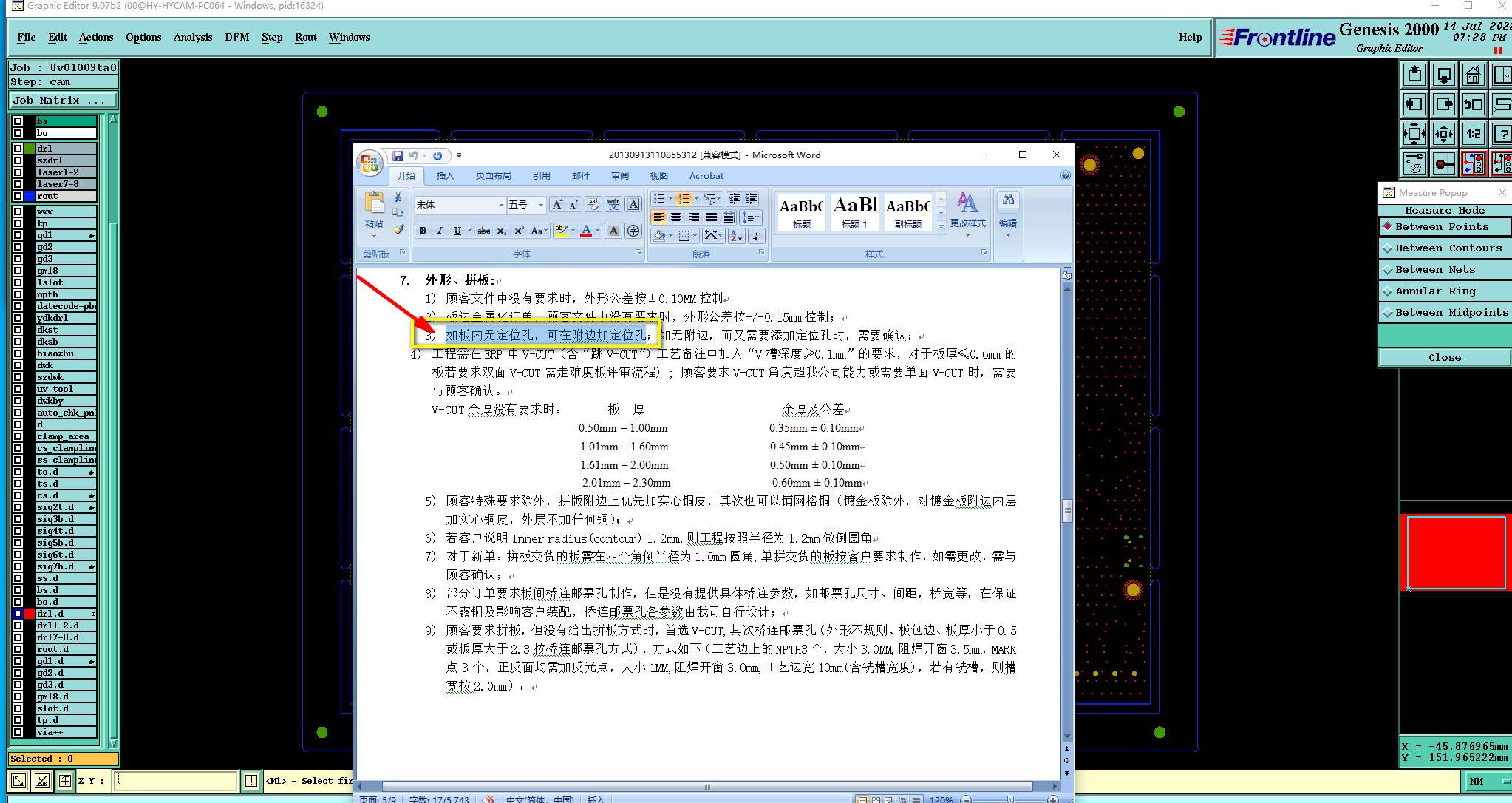Open the Word styles gallery More expander

(941, 228)
